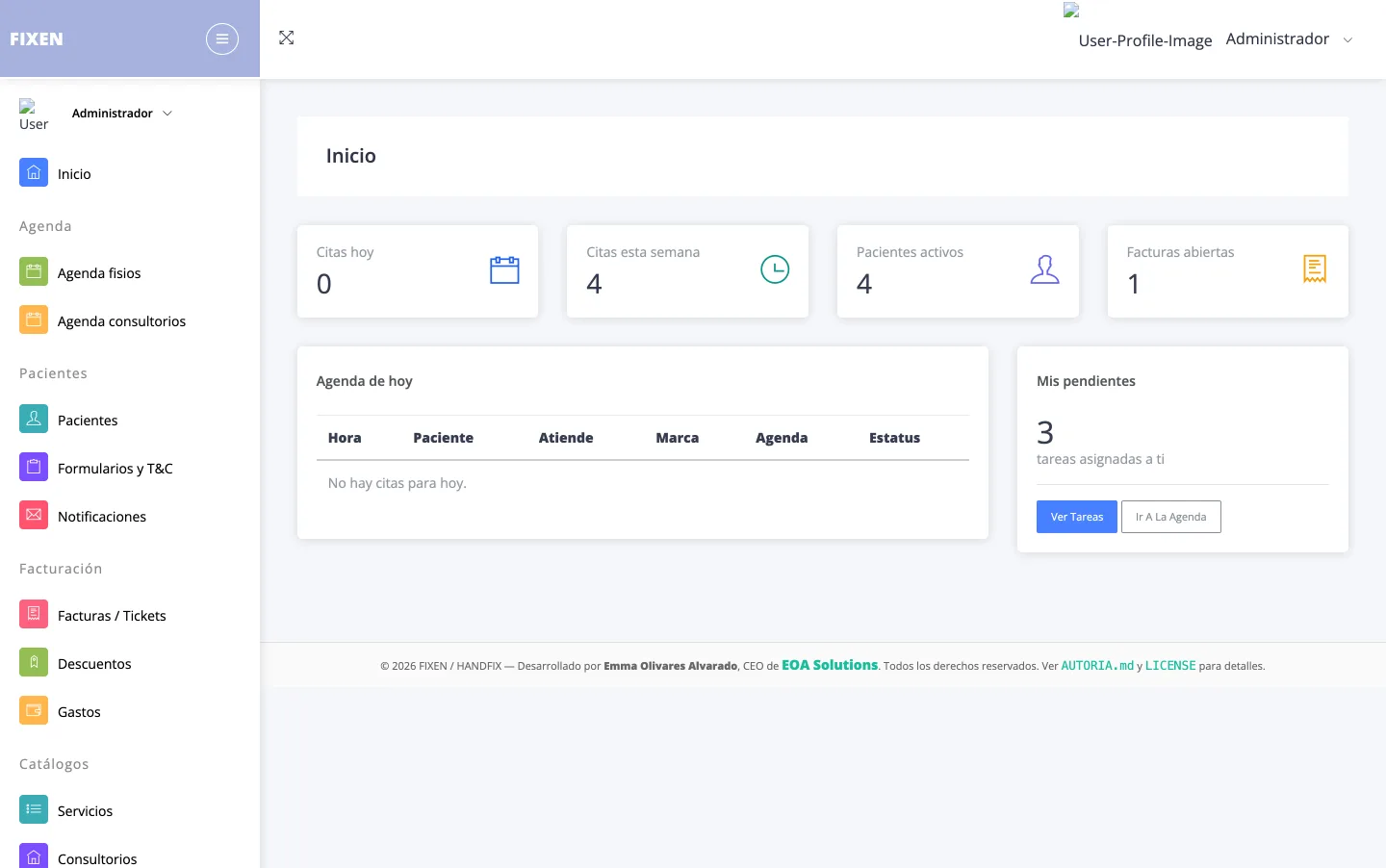
Task: Open Agenda consultorios menu item
Action: (x=121, y=321)
